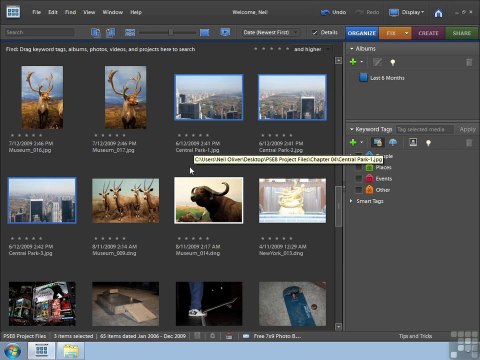Edit album pencil icon
Screen dimensions: 480x360
click(x=377, y=62)
